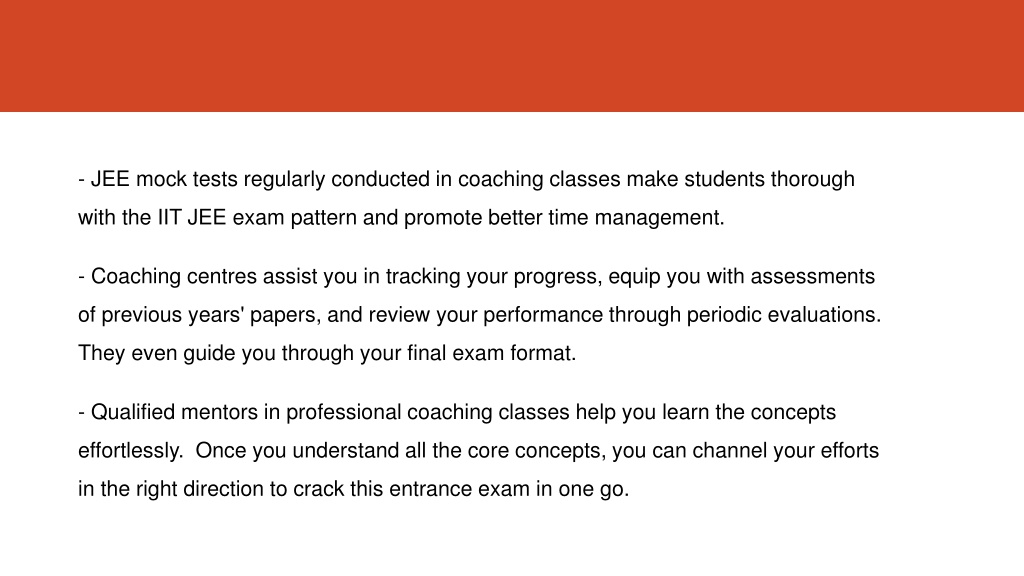Click the orange header banner
This screenshot has height=576, width=1024.
(x=512, y=56)
